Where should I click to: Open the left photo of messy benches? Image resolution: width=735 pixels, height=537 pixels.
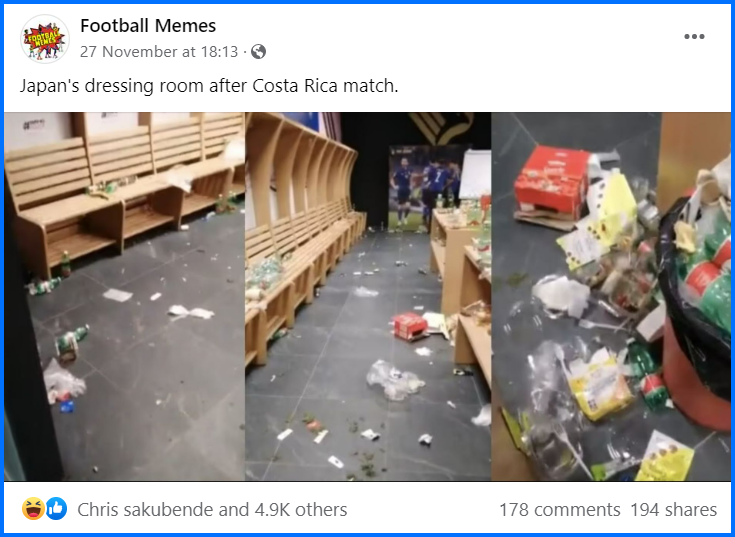click(x=124, y=296)
